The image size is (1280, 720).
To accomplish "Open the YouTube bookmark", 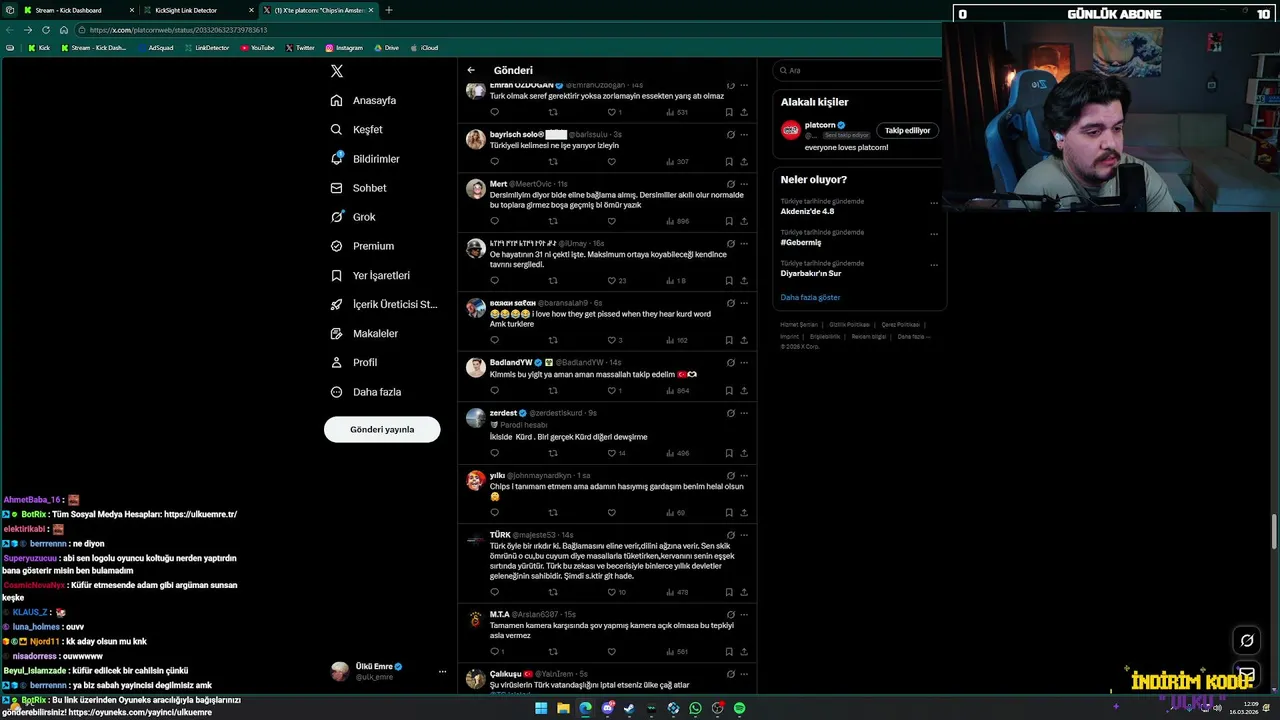I will coord(258,47).
